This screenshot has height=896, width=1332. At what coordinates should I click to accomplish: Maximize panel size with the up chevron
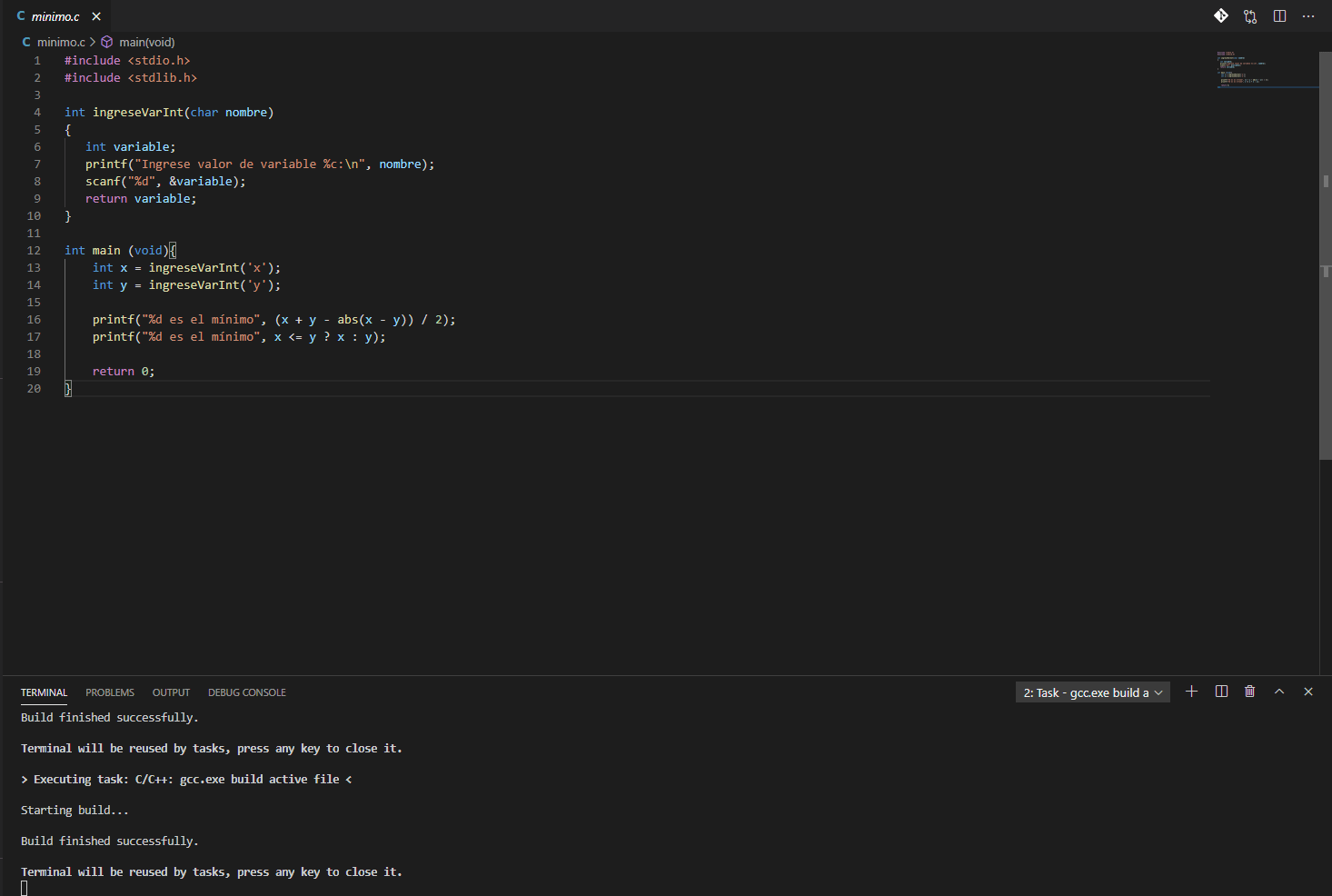coord(1279,692)
